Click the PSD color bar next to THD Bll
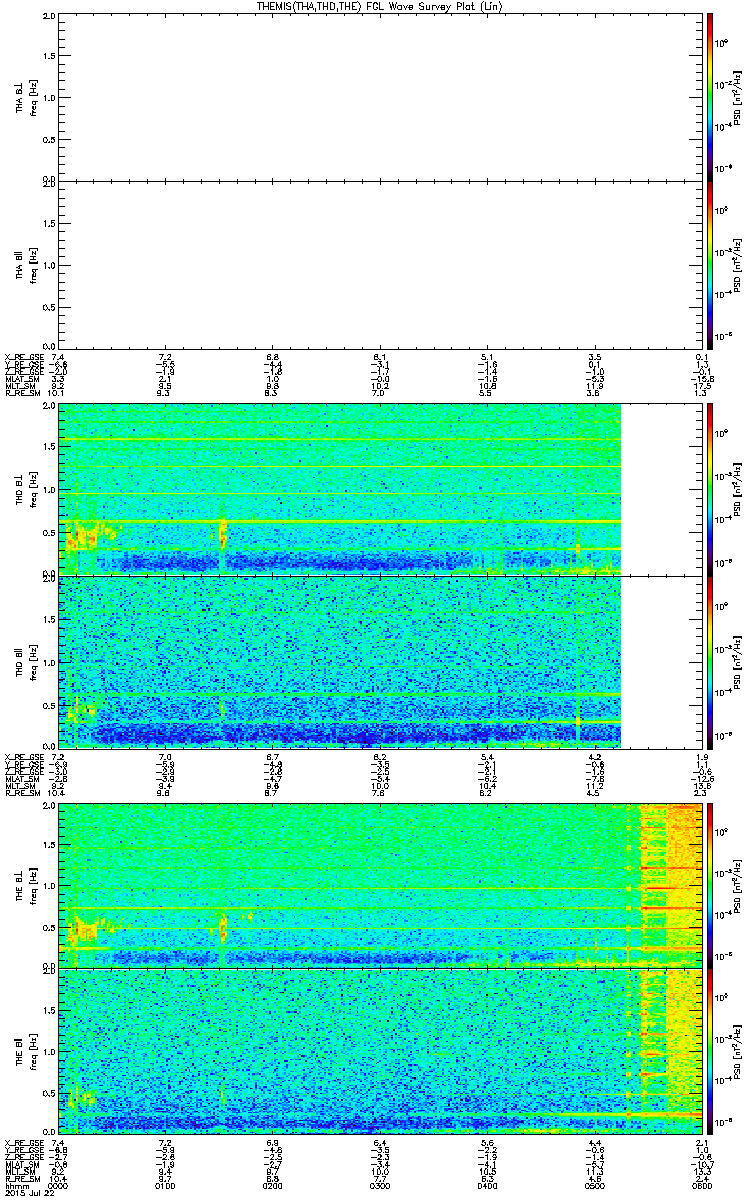Image resolution: width=750 pixels, height=1200 pixels. click(x=710, y=661)
